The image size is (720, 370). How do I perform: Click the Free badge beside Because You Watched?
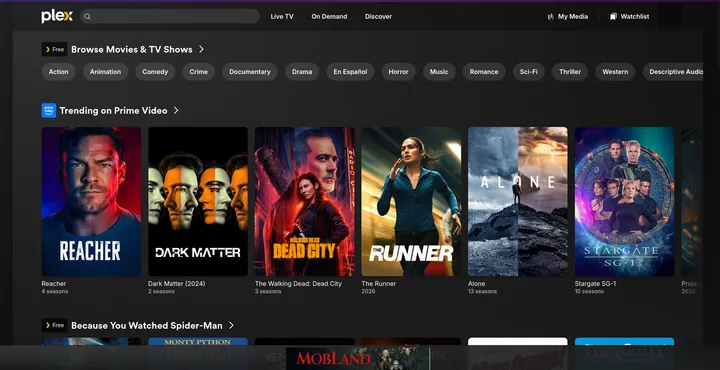(x=54, y=325)
